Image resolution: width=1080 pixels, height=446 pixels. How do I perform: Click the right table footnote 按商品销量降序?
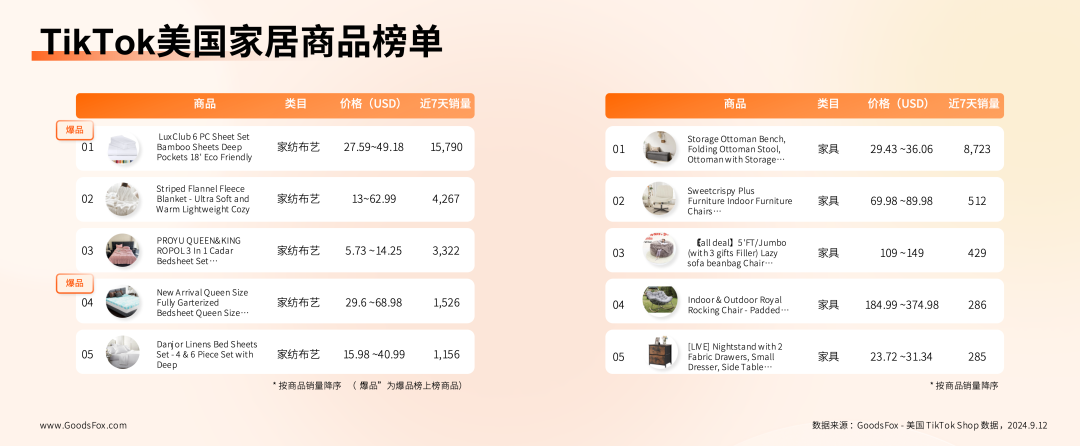964,385
